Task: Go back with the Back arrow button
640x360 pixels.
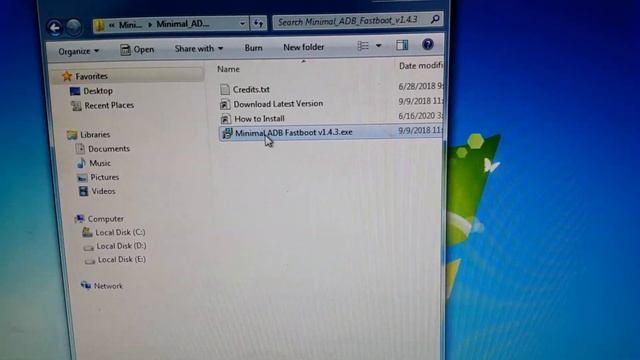Action: (x=55, y=27)
